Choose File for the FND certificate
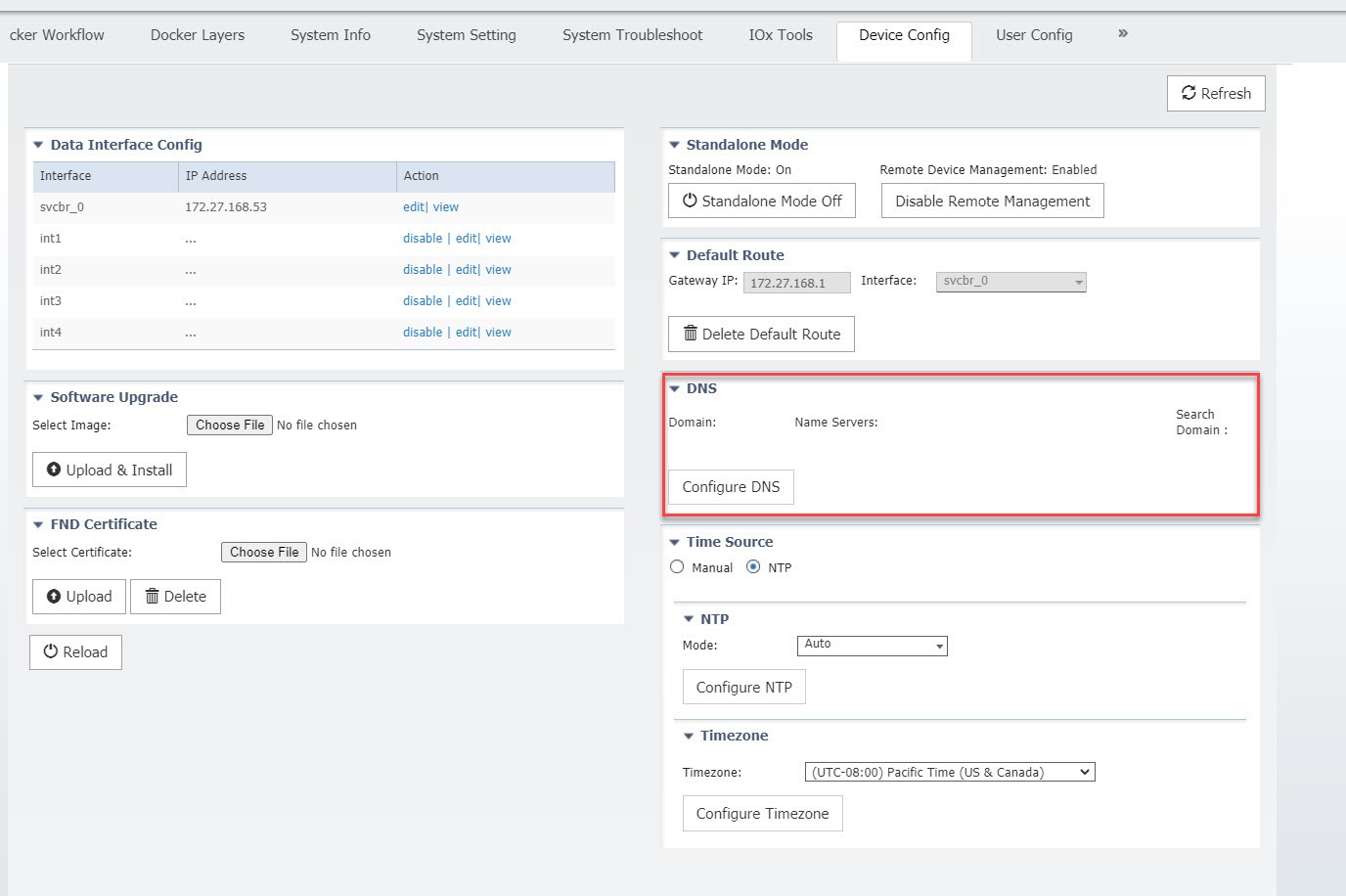Screen dimensions: 1346x896 coord(264,552)
